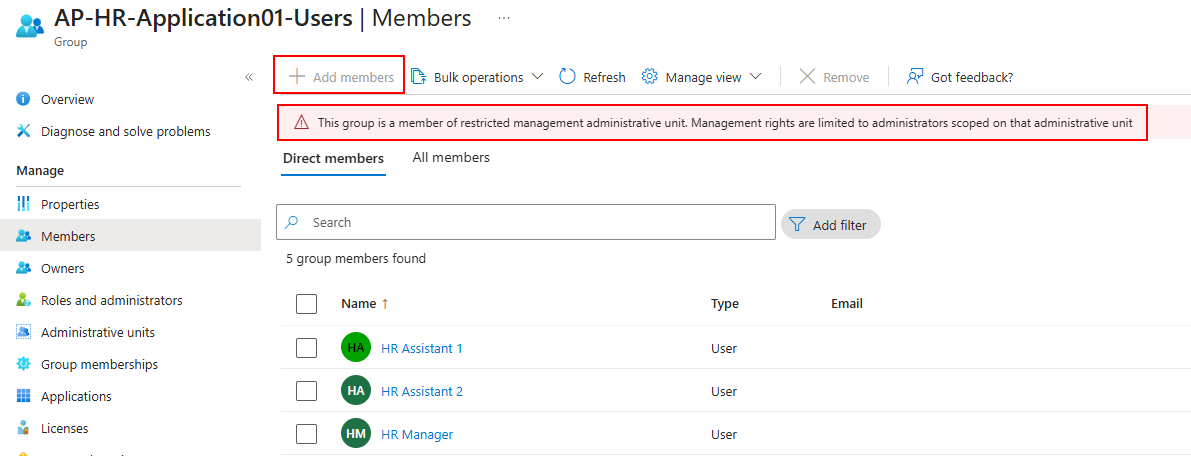This screenshot has width=1191, height=456.
Task: Click the Group memberships gear icon
Action: (x=24, y=364)
